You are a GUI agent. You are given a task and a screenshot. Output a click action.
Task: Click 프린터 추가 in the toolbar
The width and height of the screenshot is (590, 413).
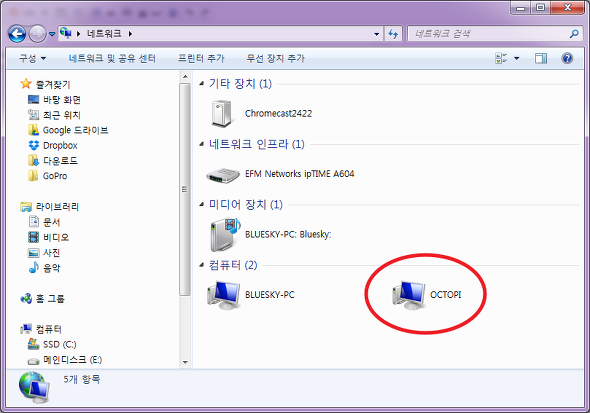pos(201,58)
